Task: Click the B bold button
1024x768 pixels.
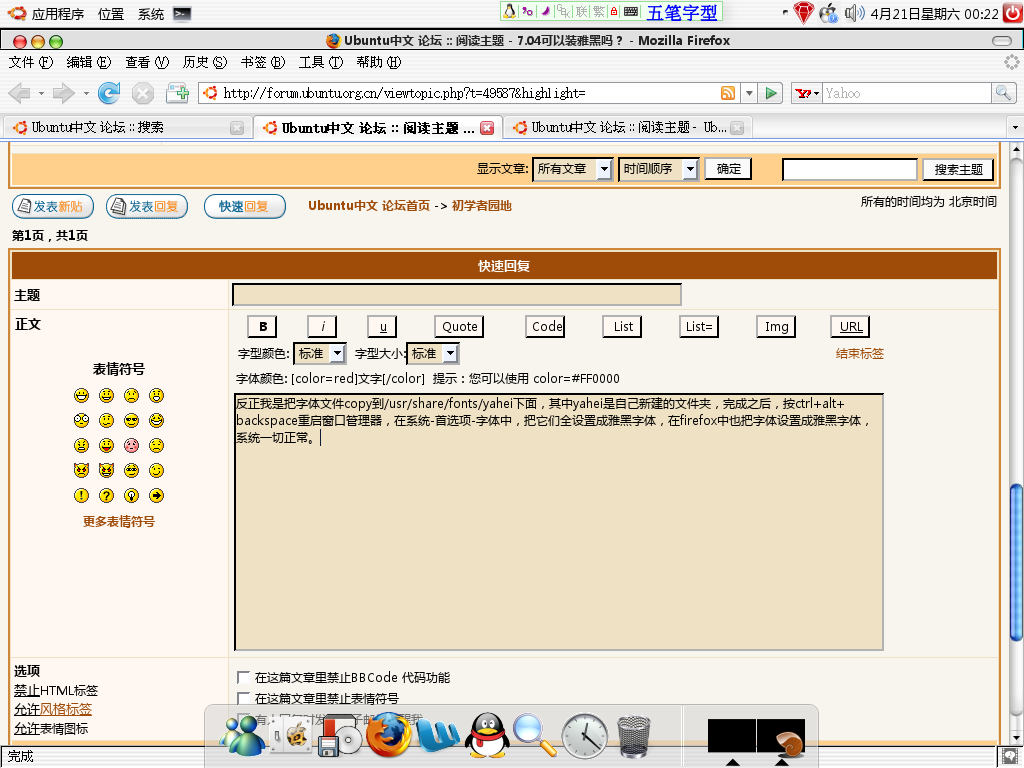Action: click(x=263, y=327)
